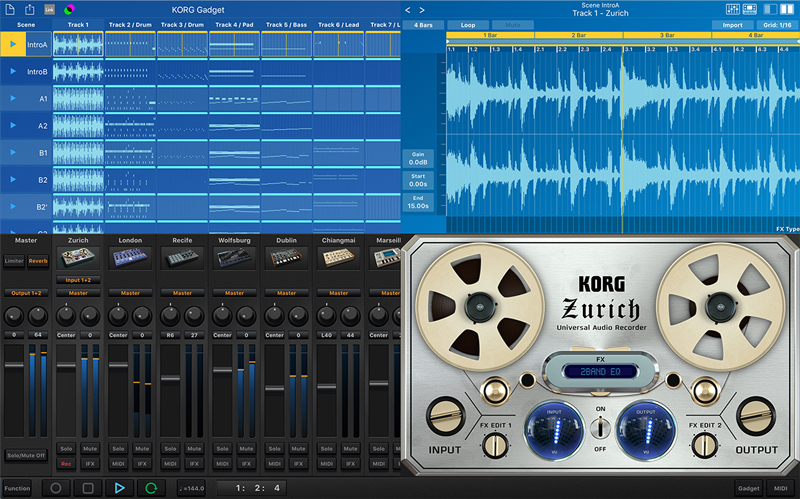Viewport: 800px width, 499px height.
Task: Click the End 15.00s field
Action: (x=418, y=203)
